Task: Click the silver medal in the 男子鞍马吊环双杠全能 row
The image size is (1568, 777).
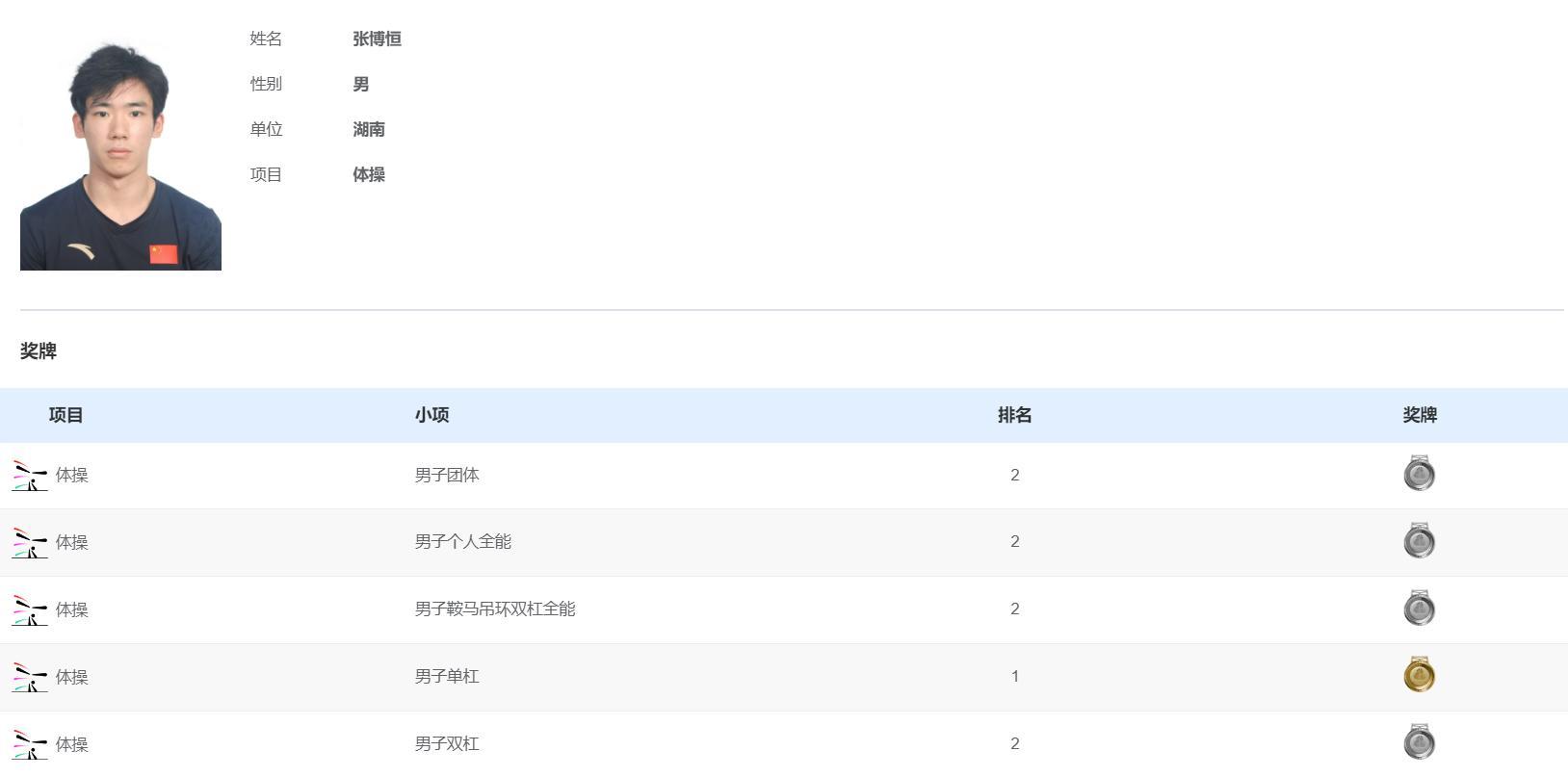Action: (x=1419, y=609)
